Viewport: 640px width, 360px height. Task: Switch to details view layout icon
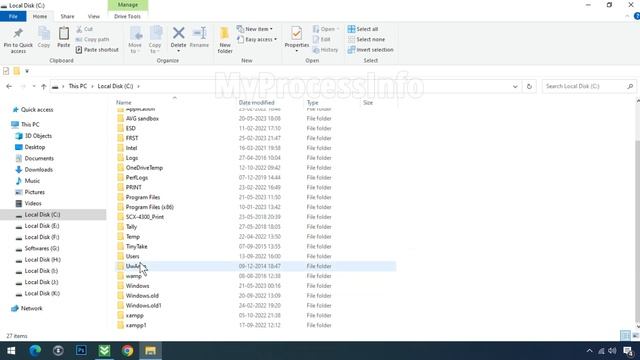click(625, 336)
